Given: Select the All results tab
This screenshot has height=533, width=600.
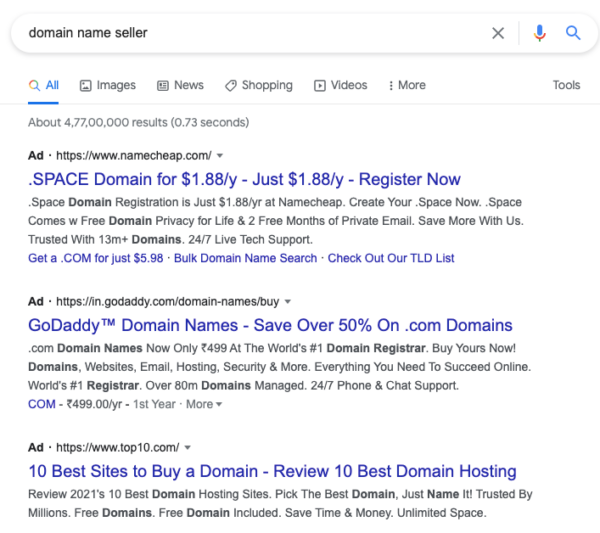Looking at the screenshot, I should [44, 85].
